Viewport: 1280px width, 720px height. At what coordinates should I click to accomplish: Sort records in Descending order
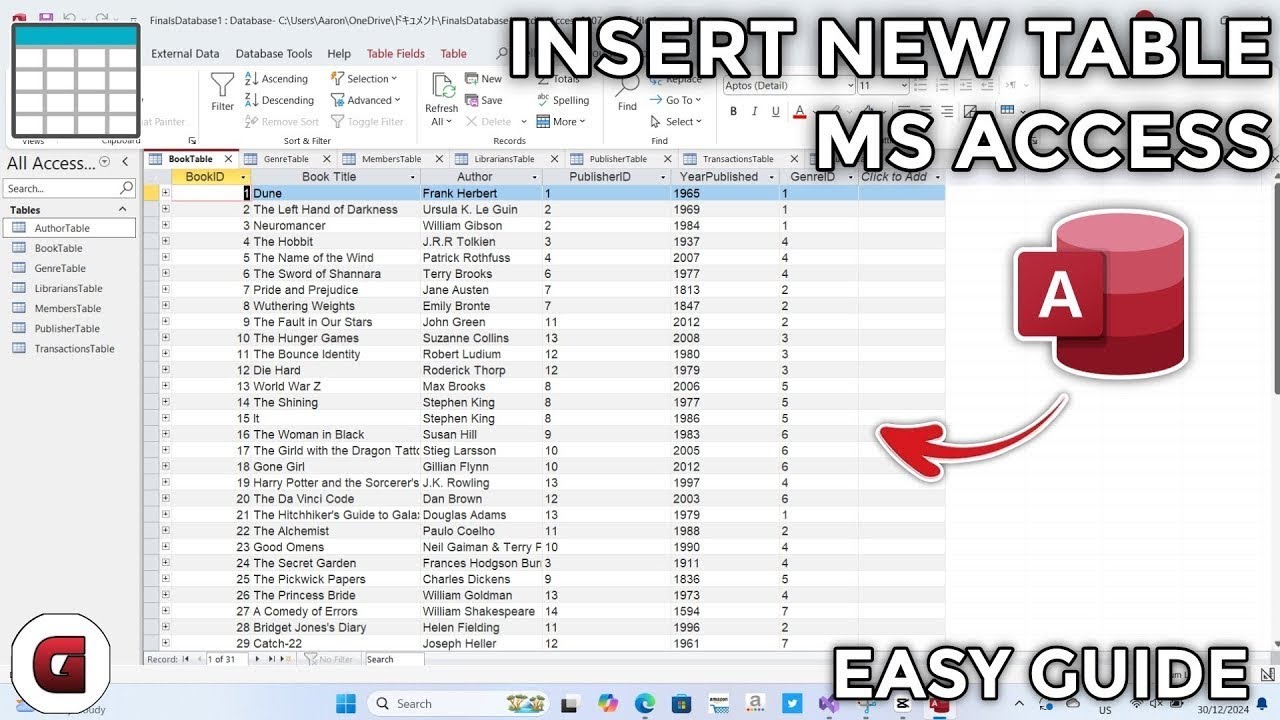click(280, 100)
